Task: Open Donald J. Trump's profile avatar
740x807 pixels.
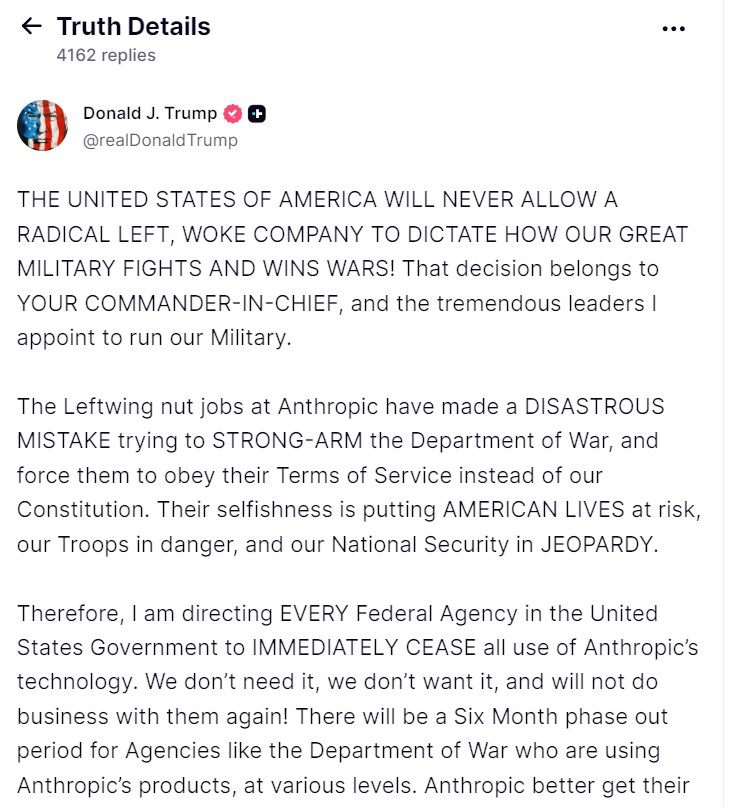Action: pyautogui.click(x=42, y=126)
